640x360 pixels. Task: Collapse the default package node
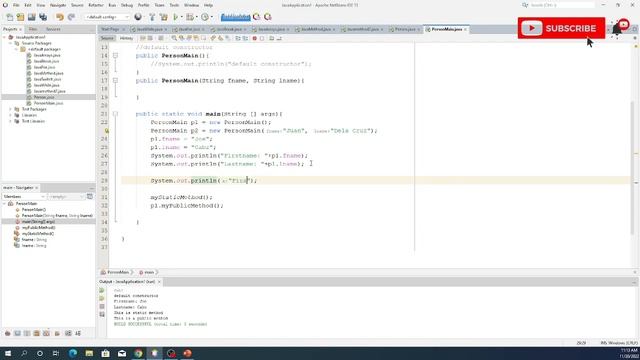(x=16, y=49)
